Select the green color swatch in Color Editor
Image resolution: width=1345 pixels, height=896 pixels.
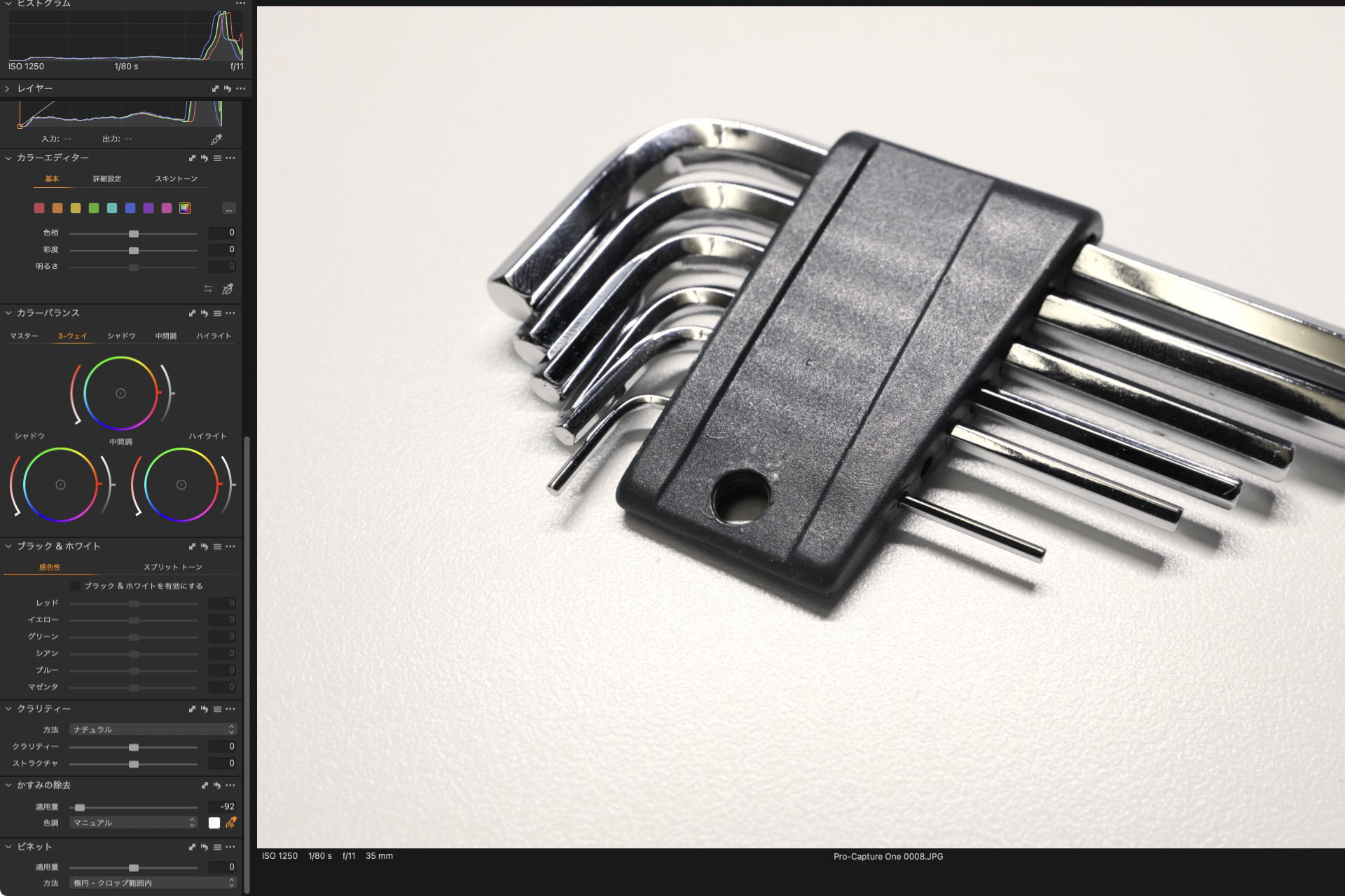pos(94,208)
